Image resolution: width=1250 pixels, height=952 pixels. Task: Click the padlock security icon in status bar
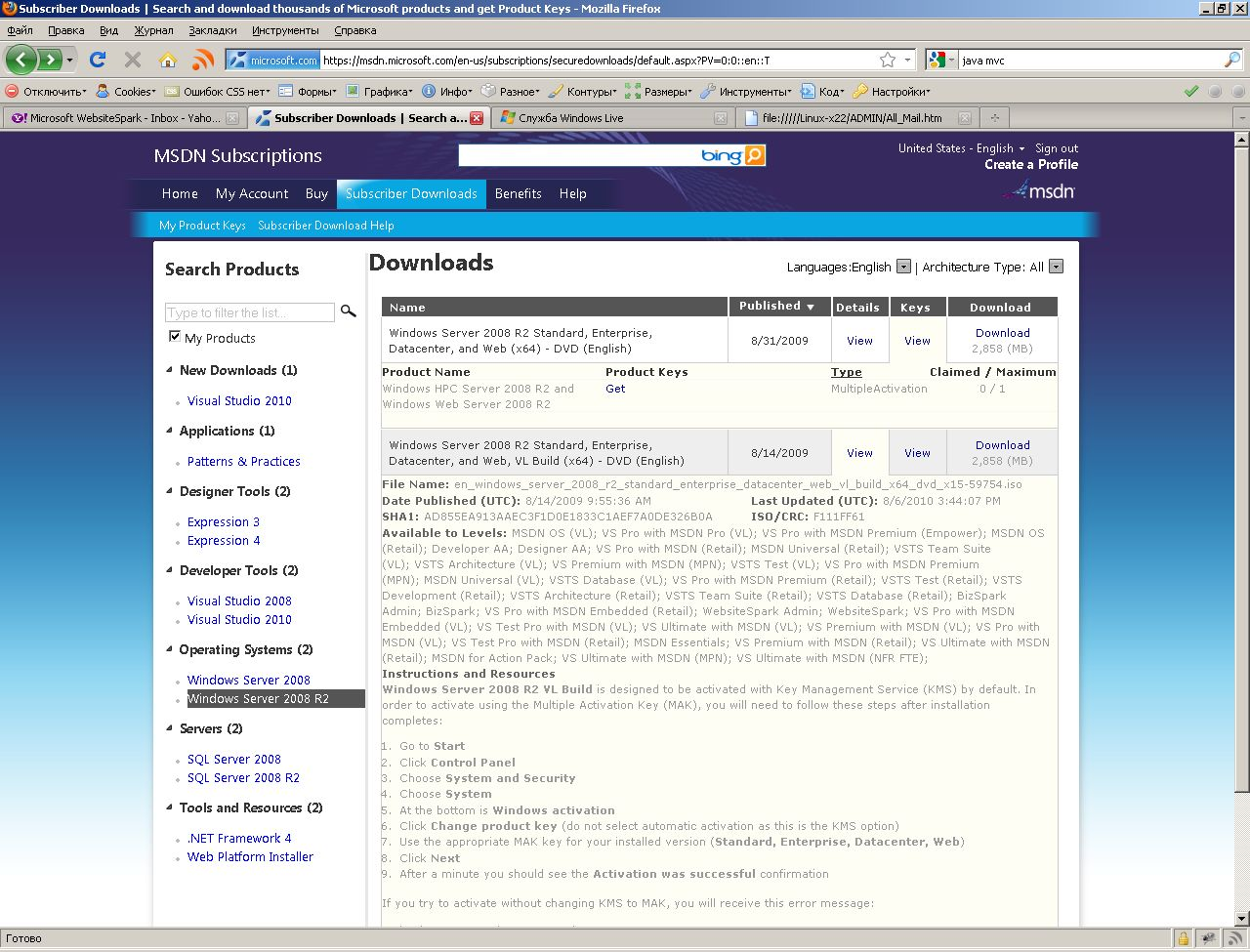tap(1183, 939)
